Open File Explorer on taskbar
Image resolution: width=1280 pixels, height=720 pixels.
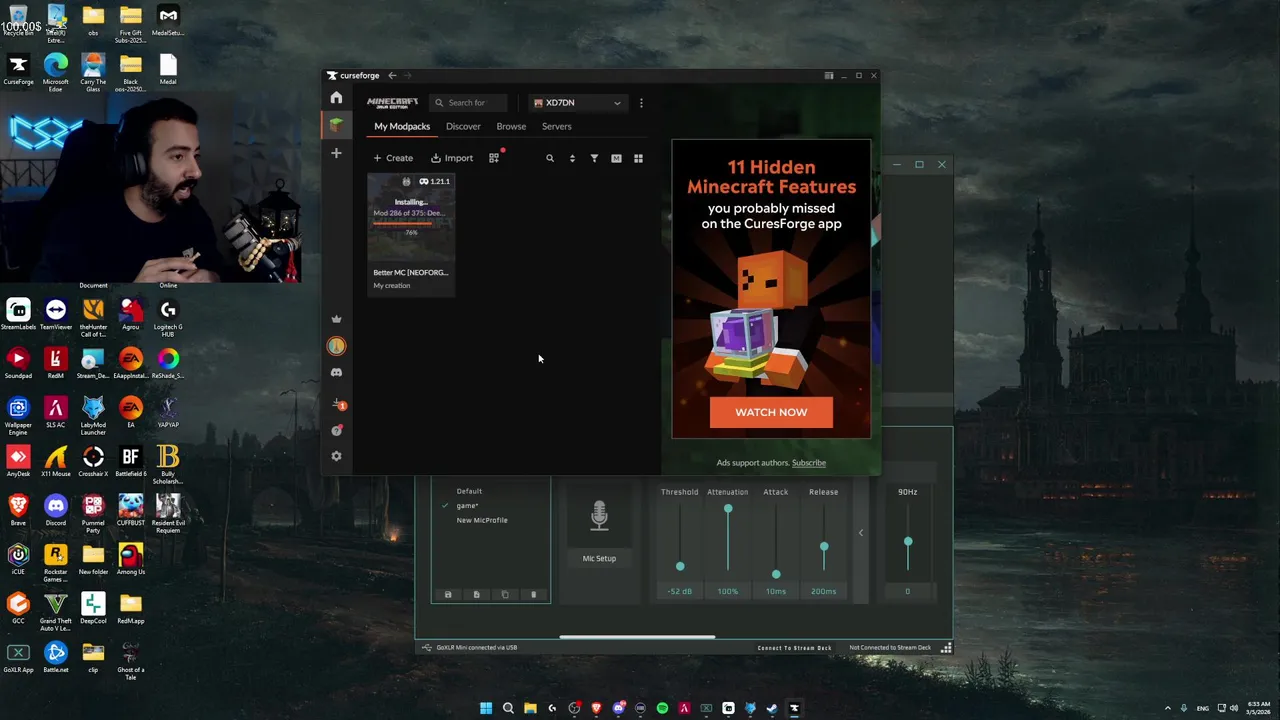(530, 708)
